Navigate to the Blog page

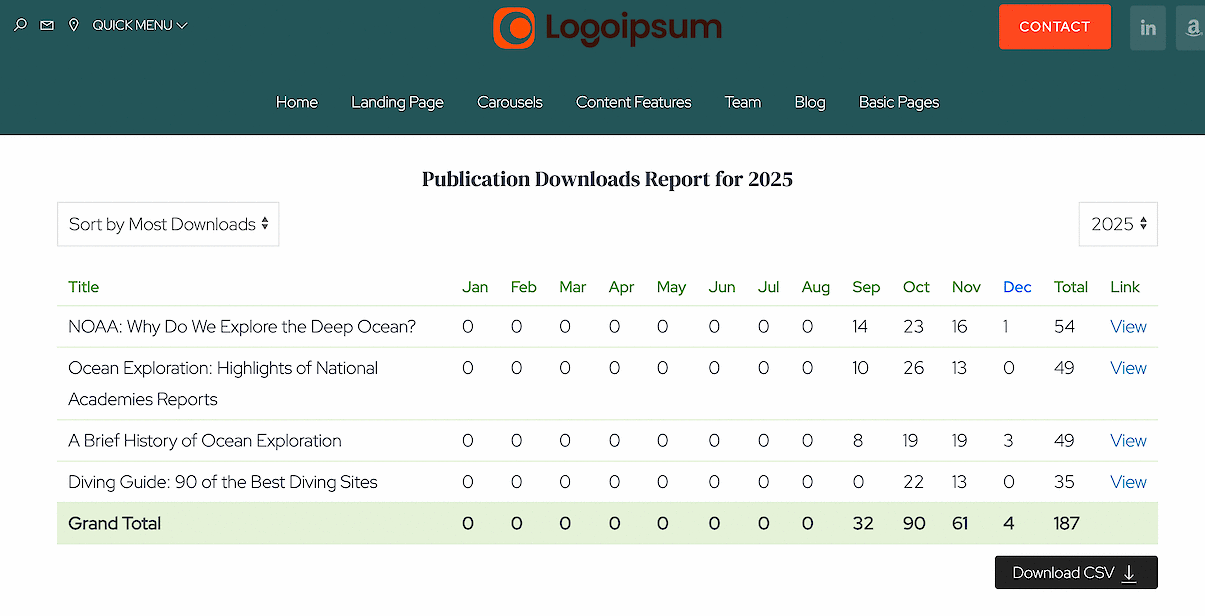coord(810,102)
